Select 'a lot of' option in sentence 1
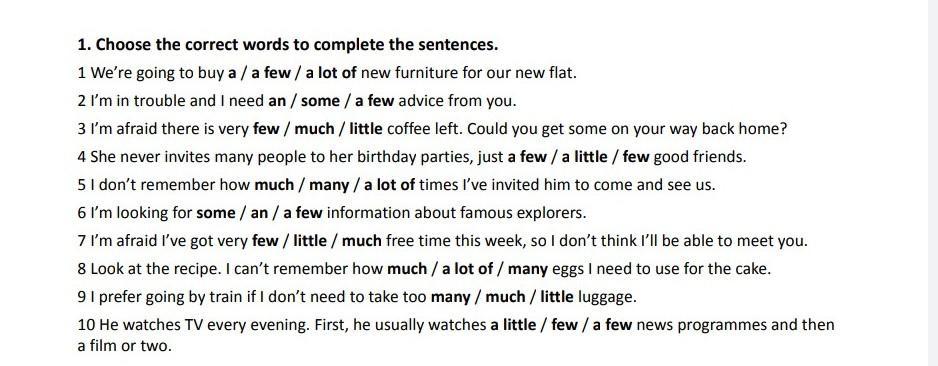938x366 pixels. tap(331, 73)
